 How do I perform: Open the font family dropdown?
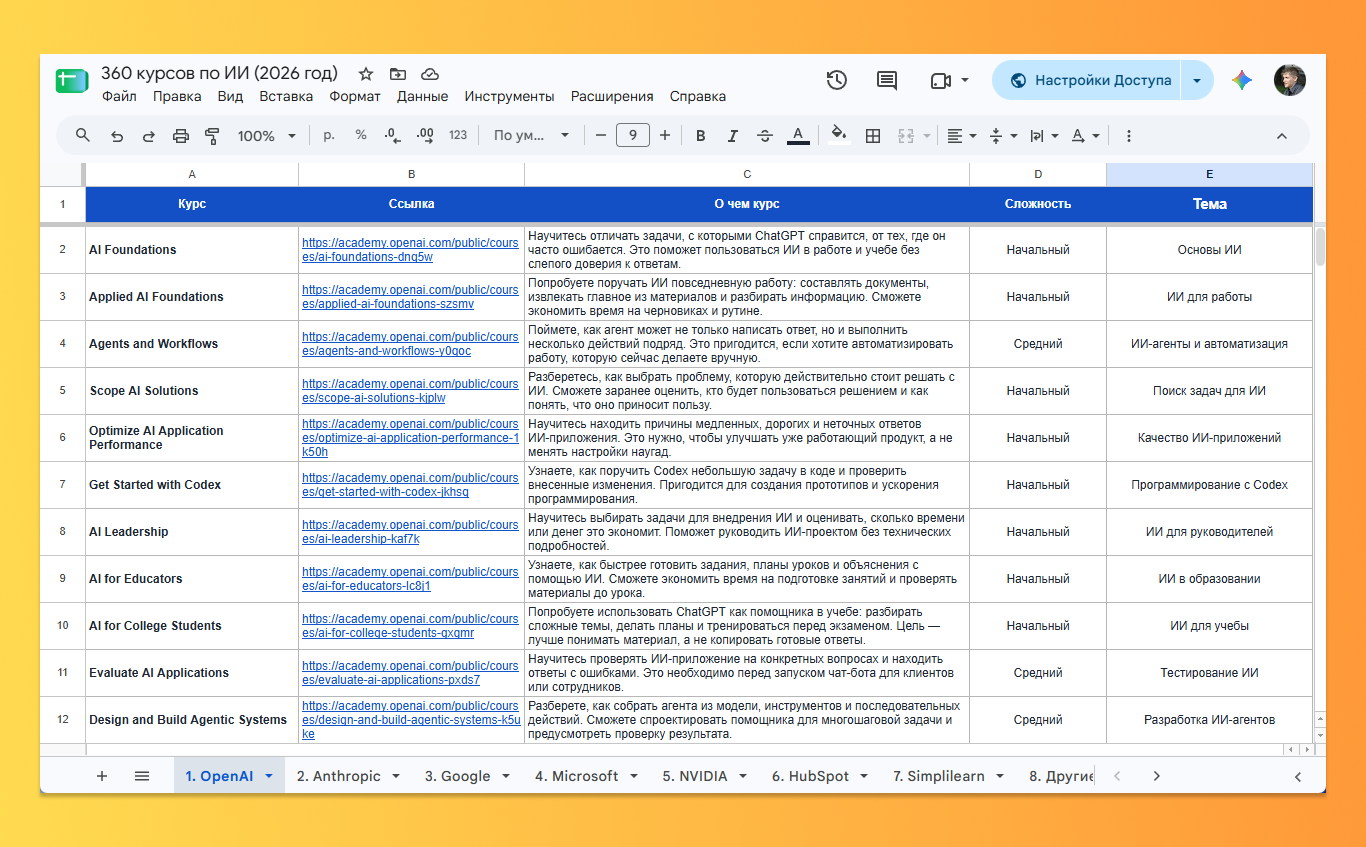tap(531, 135)
